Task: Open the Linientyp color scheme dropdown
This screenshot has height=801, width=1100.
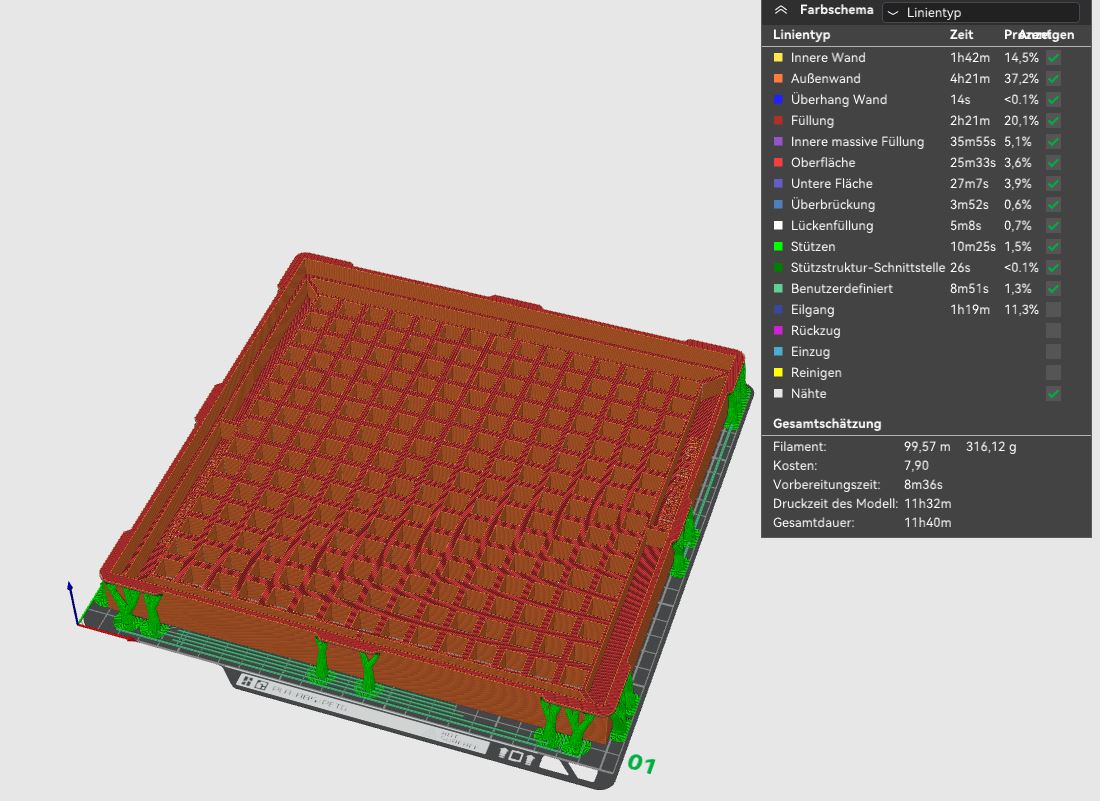Action: tap(980, 13)
